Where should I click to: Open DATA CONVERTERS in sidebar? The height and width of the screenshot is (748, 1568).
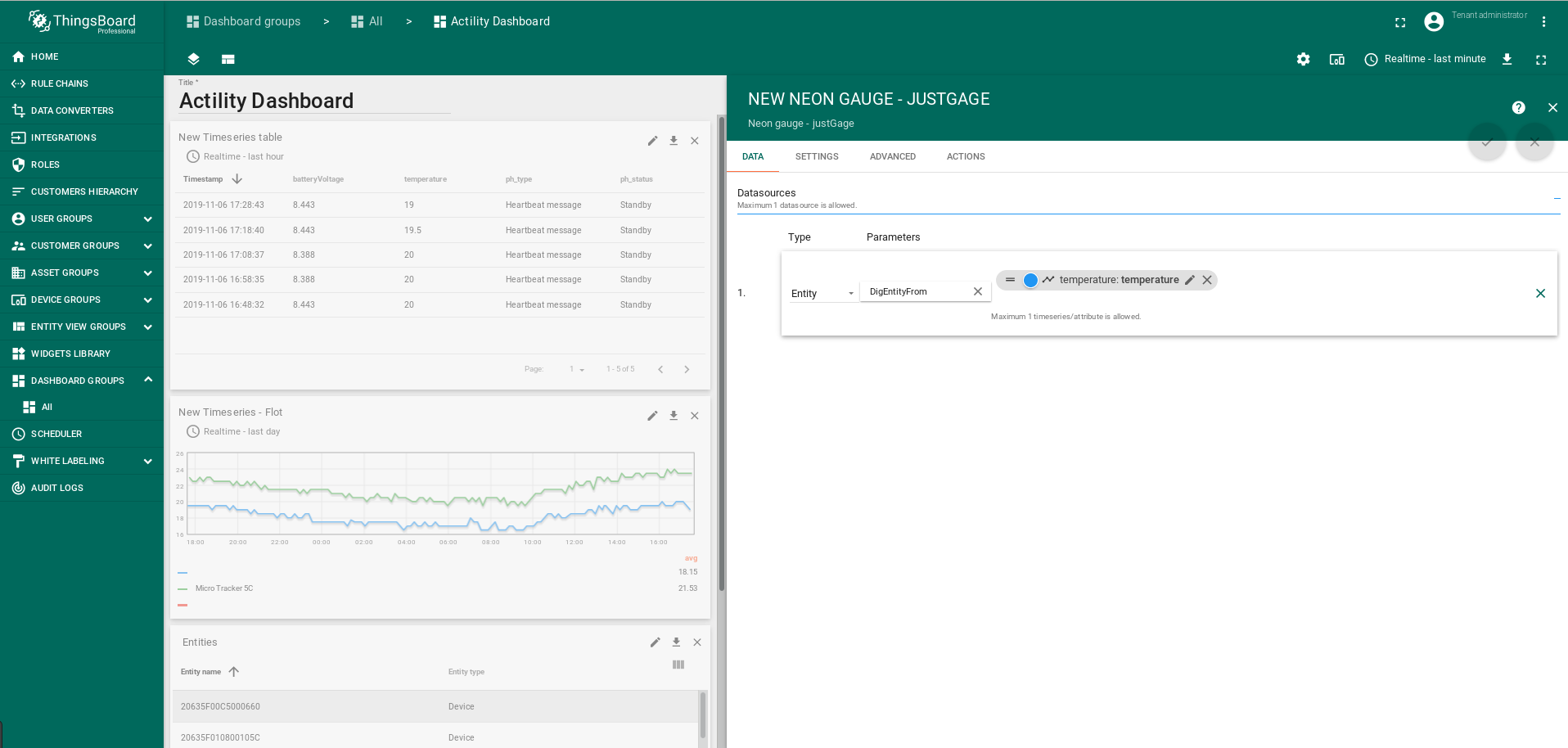pos(82,110)
